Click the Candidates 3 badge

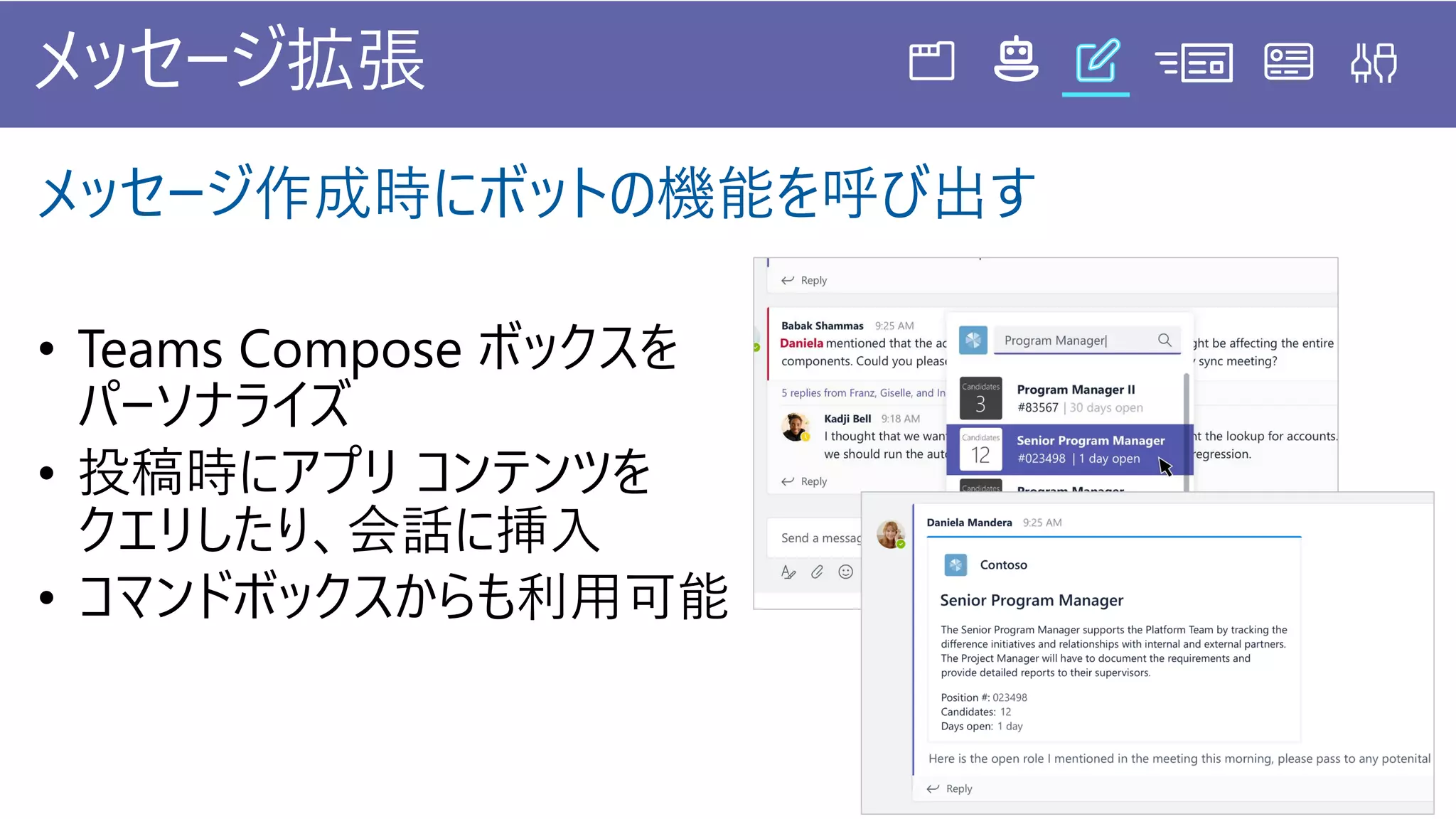[980, 398]
